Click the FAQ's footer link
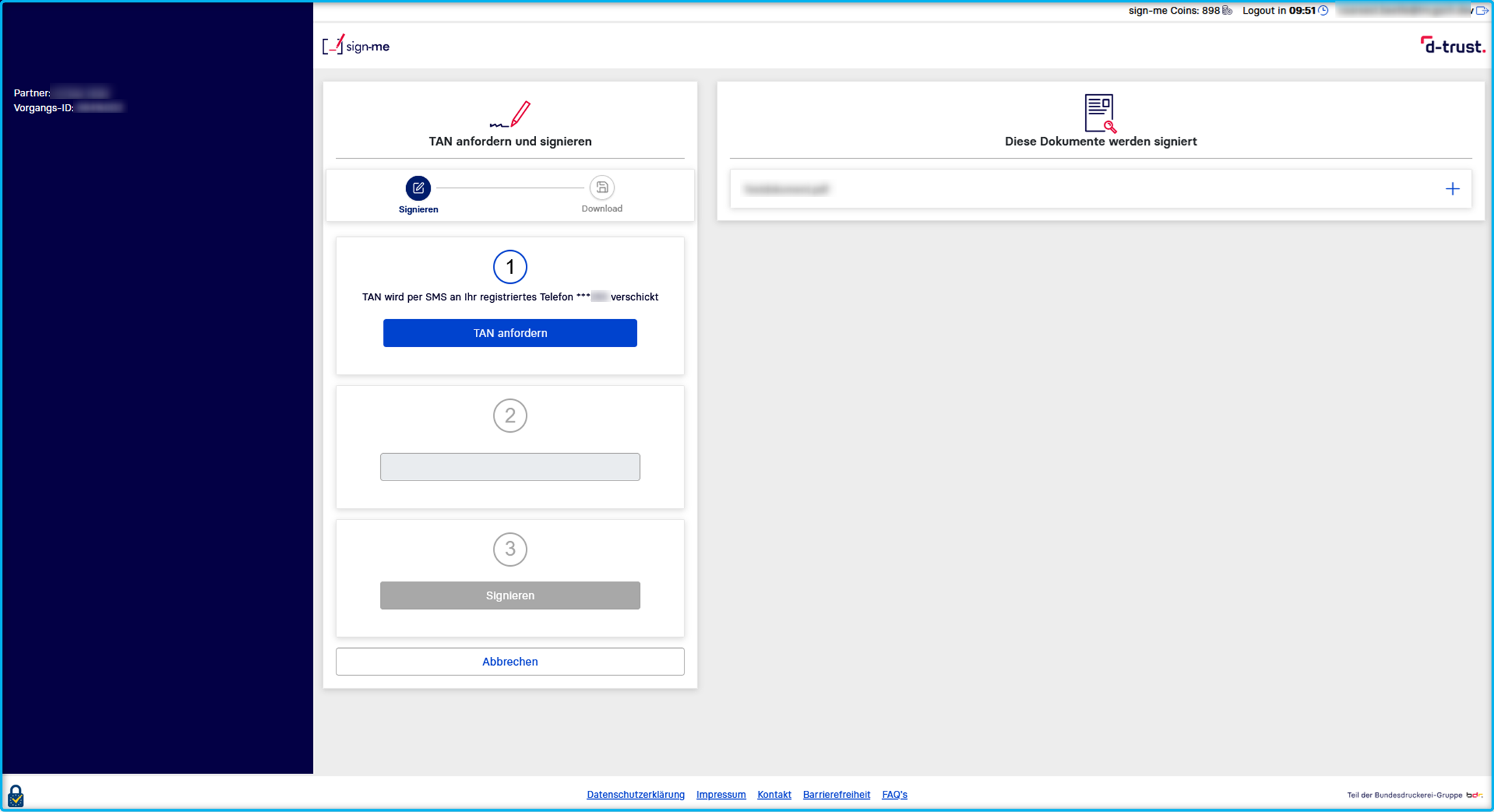Image resolution: width=1494 pixels, height=812 pixels. [893, 795]
